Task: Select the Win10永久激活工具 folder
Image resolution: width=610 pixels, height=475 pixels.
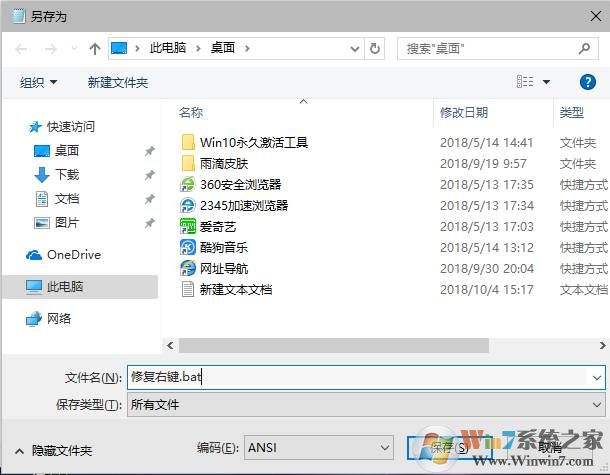Action: [254, 142]
